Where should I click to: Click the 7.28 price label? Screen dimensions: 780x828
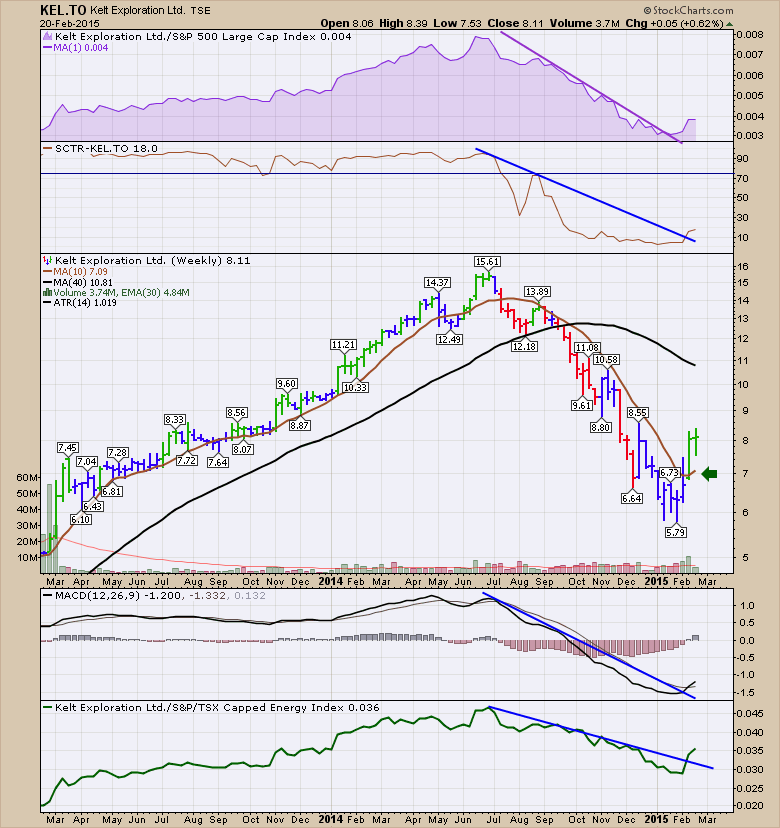tap(117, 453)
